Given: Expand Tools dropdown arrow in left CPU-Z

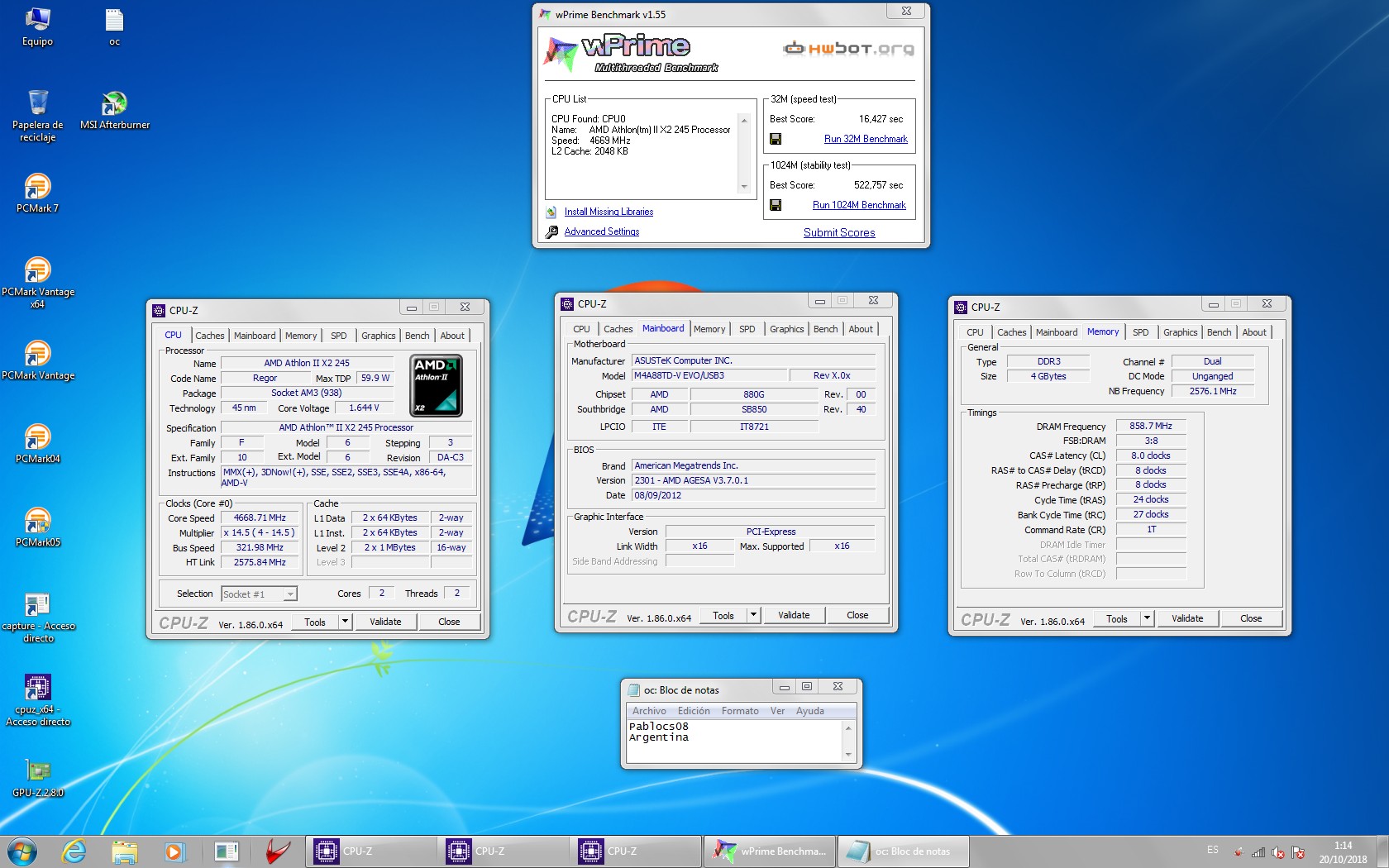Looking at the screenshot, I should (x=345, y=622).
